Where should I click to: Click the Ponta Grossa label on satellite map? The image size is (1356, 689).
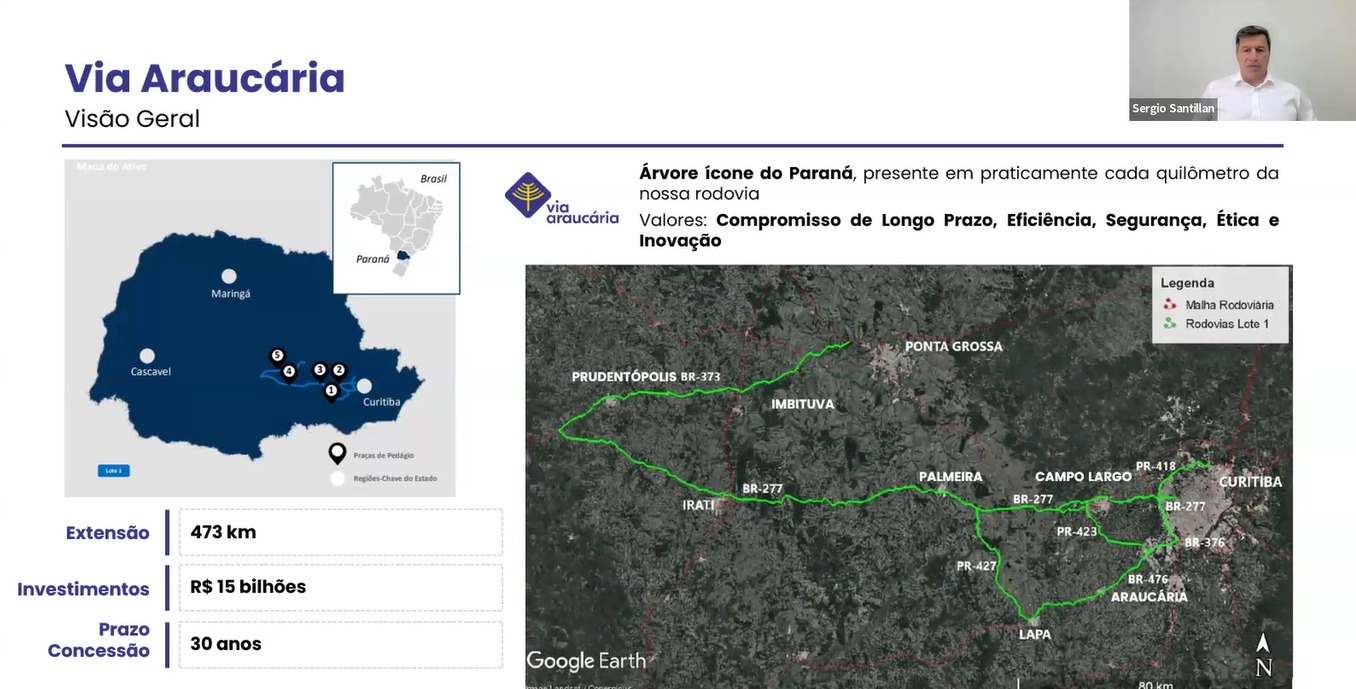(x=953, y=347)
